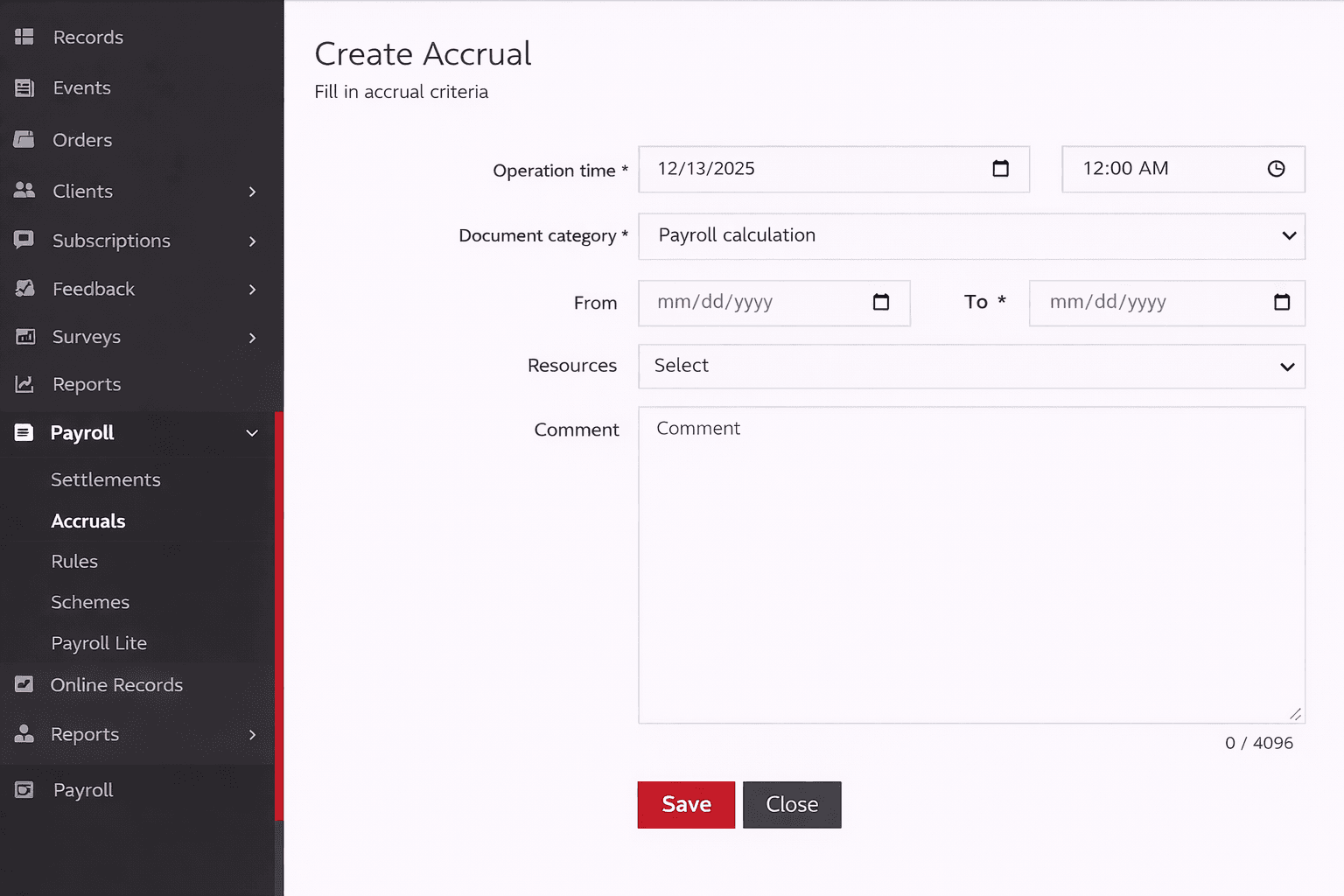Viewport: 1344px width, 896px height.
Task: Open the Schemes payroll page
Action: 90,602
